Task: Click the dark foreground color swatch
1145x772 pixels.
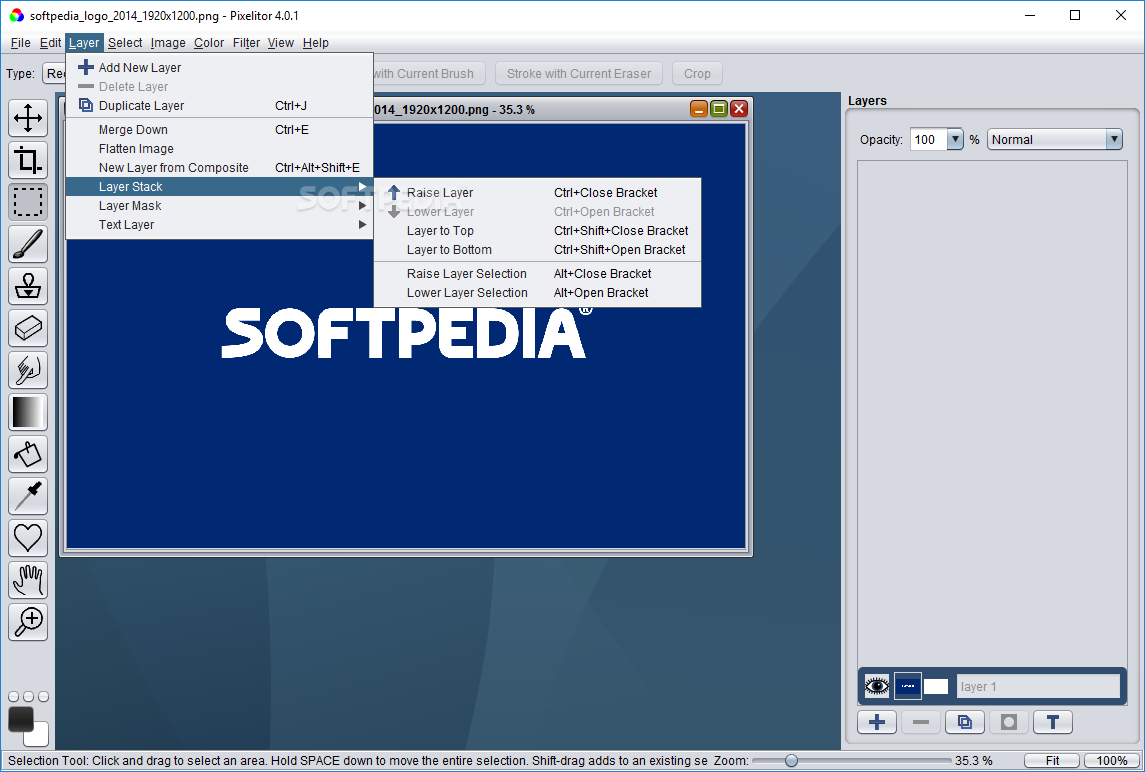Action: click(x=20, y=719)
